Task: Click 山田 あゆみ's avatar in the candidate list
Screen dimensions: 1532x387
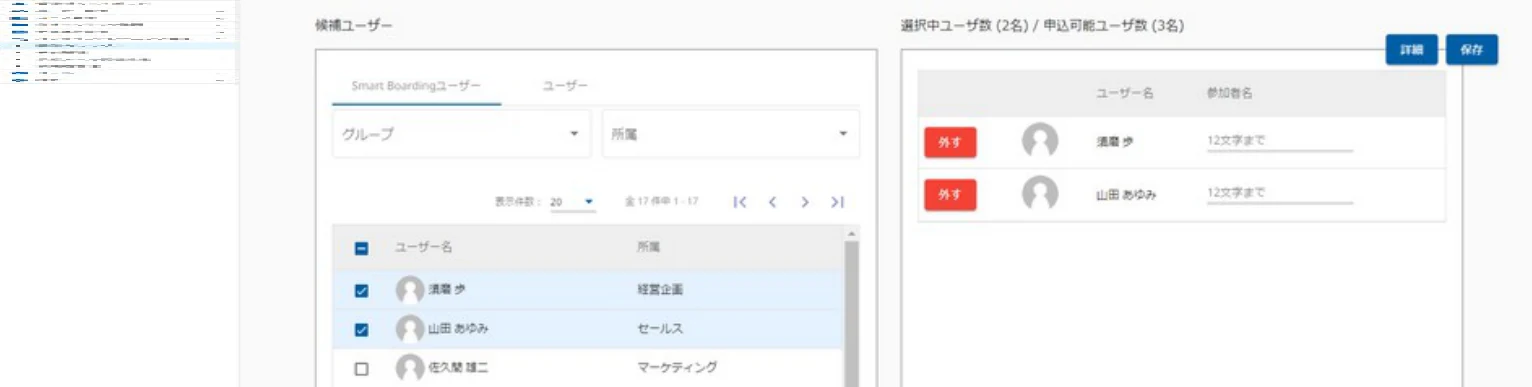Action: pos(410,329)
